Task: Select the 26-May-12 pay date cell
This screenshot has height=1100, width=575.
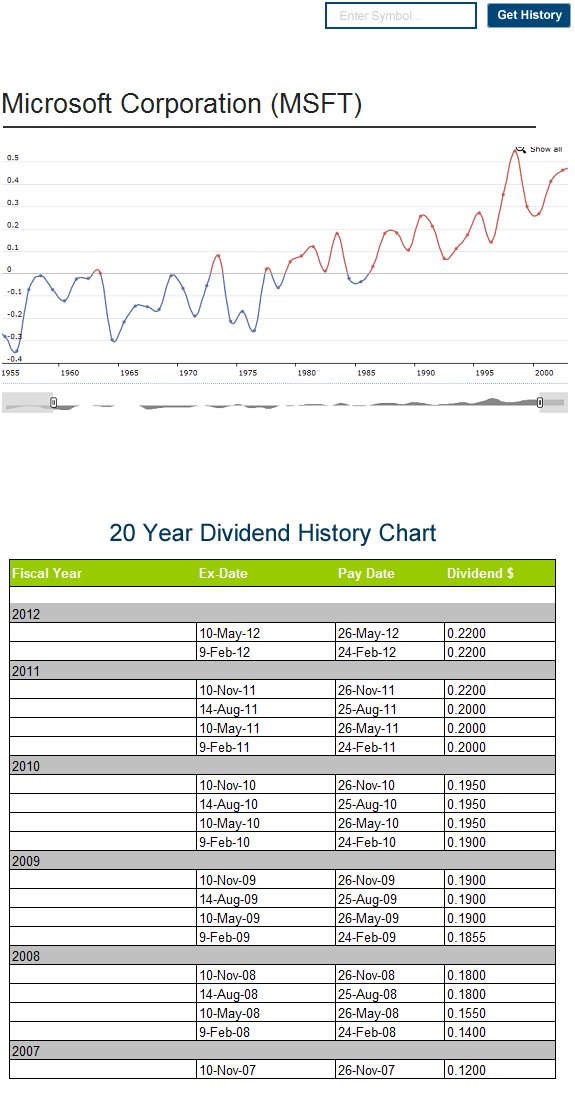Action: 390,633
